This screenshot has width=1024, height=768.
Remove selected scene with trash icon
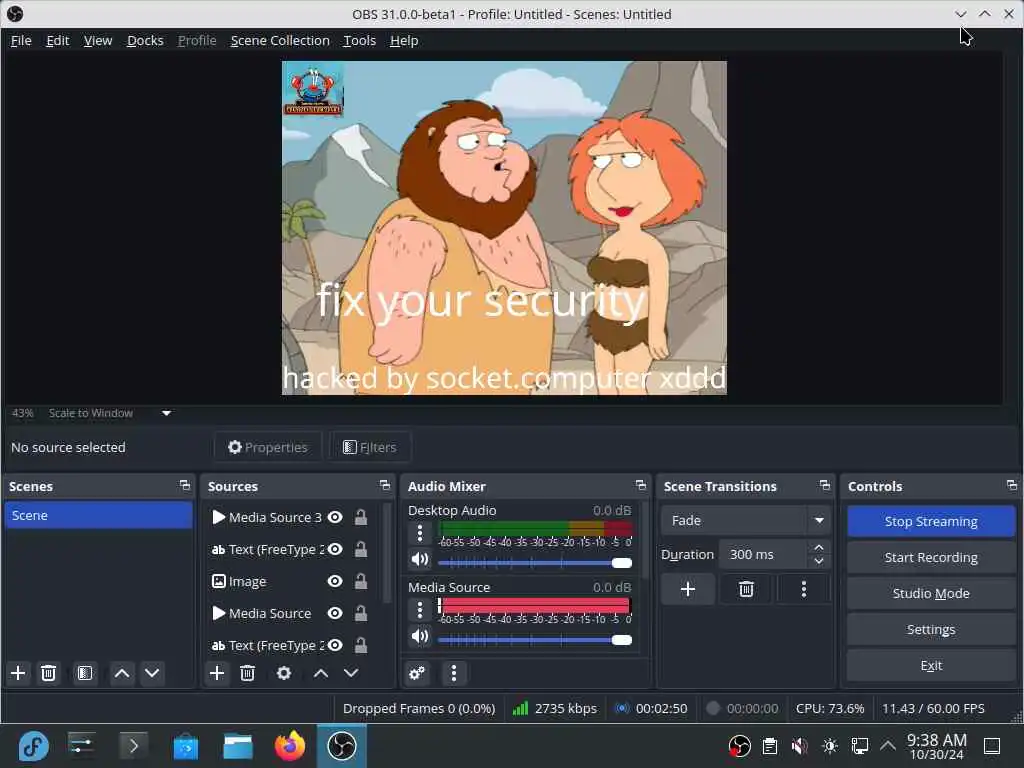click(x=48, y=673)
